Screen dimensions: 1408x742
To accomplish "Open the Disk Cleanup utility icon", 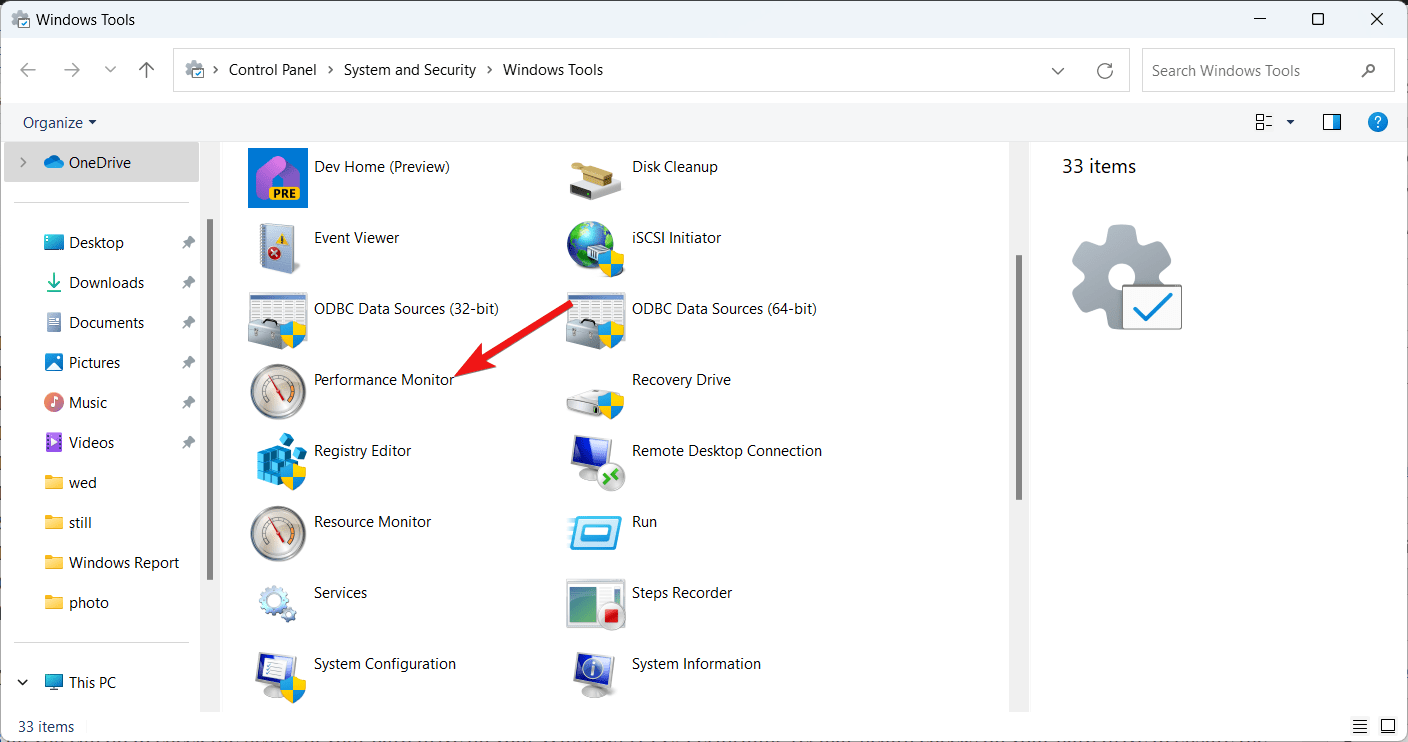I will click(595, 178).
